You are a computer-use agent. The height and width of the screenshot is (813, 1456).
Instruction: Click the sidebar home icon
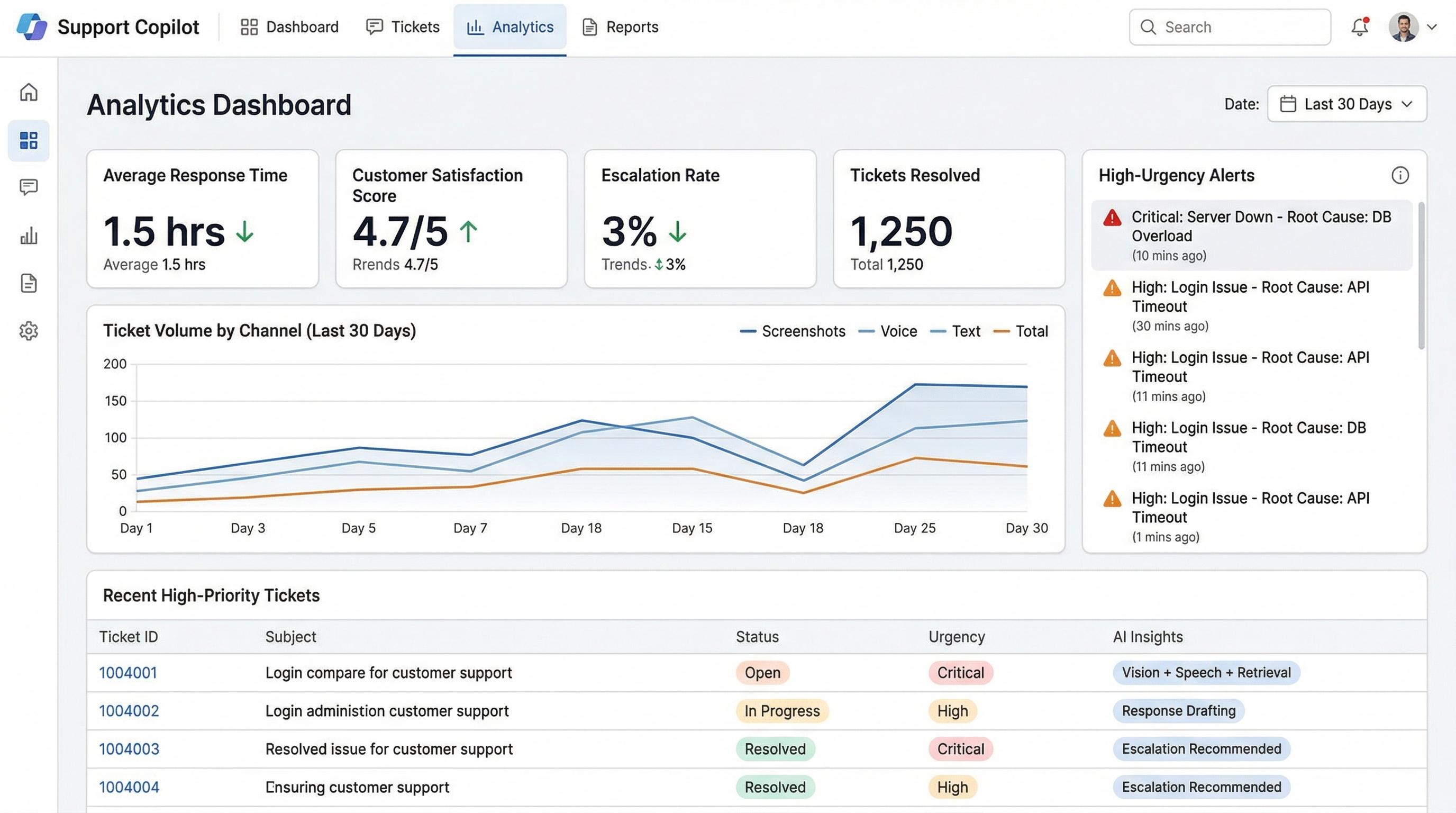28,92
